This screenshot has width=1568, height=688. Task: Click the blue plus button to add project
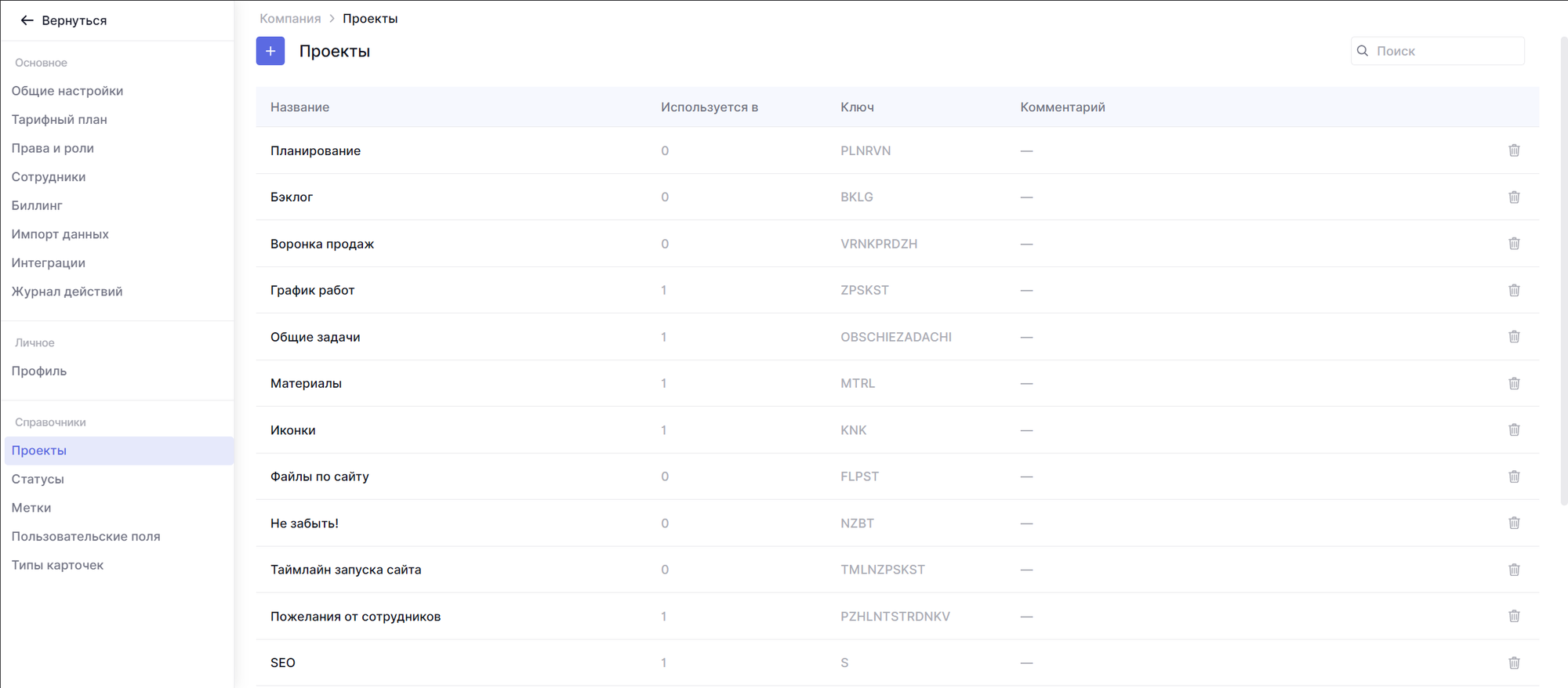[270, 51]
